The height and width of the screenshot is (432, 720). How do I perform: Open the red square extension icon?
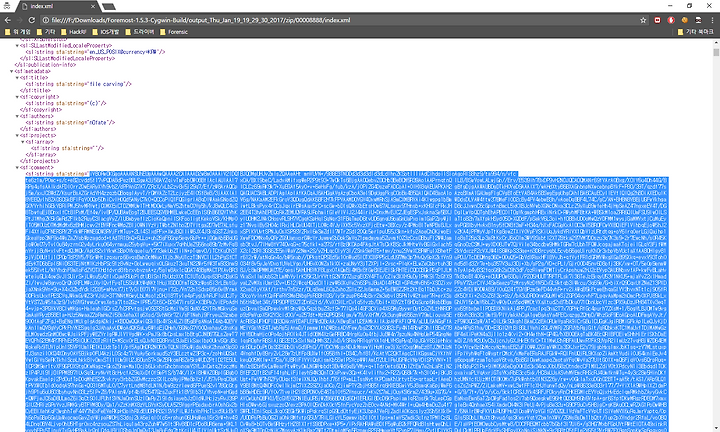coord(658,20)
